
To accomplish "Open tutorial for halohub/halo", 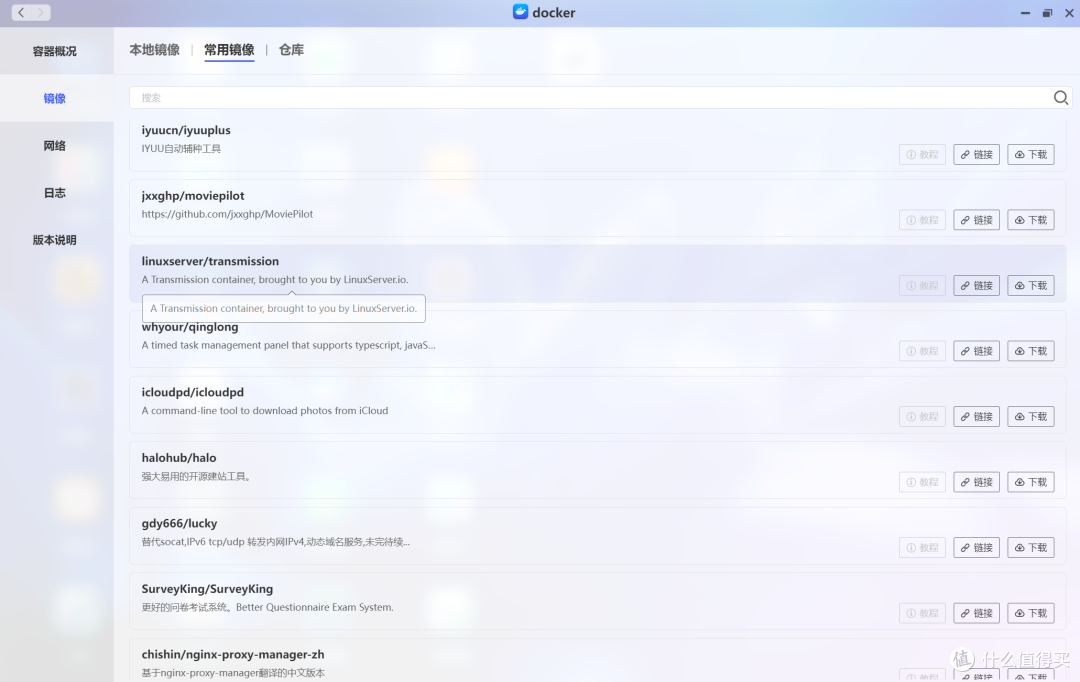I will point(922,482).
